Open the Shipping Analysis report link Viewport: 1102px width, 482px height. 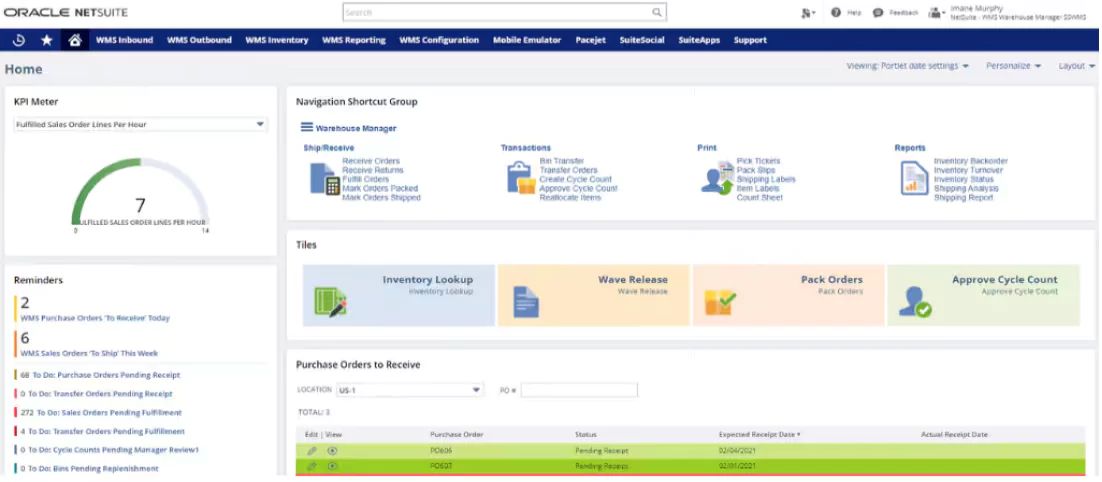click(966, 188)
